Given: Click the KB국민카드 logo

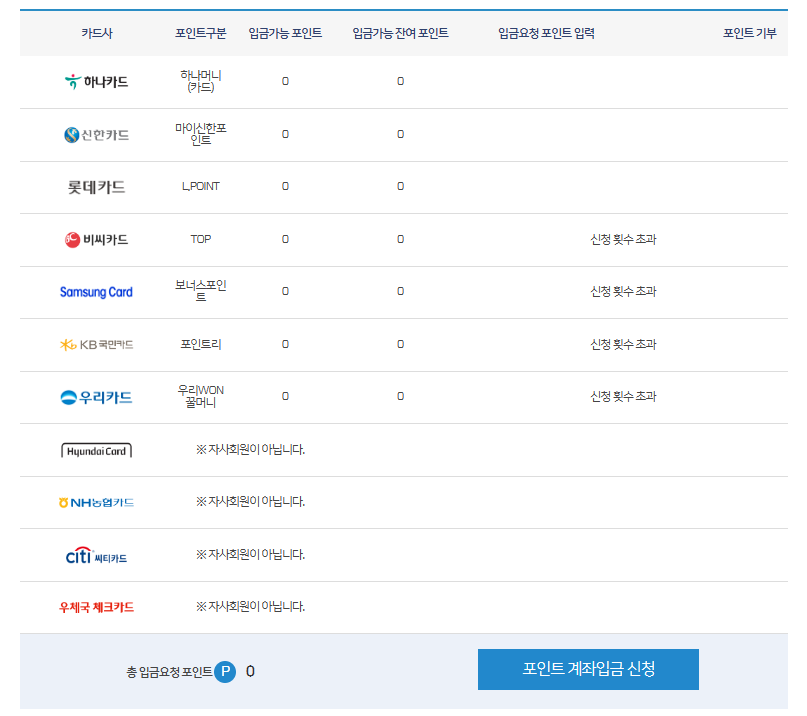Looking at the screenshot, I should [96, 344].
